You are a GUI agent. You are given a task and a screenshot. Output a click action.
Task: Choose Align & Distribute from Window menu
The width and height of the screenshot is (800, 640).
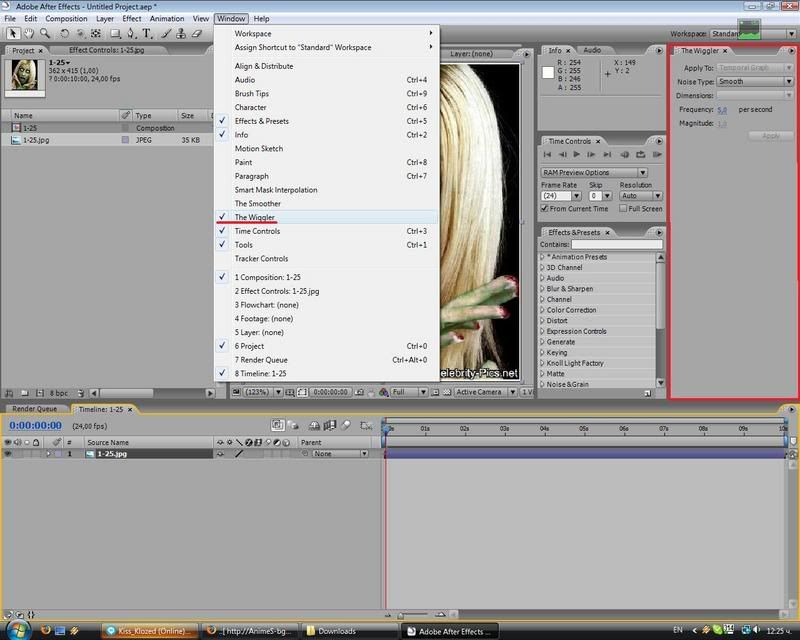pos(327,66)
